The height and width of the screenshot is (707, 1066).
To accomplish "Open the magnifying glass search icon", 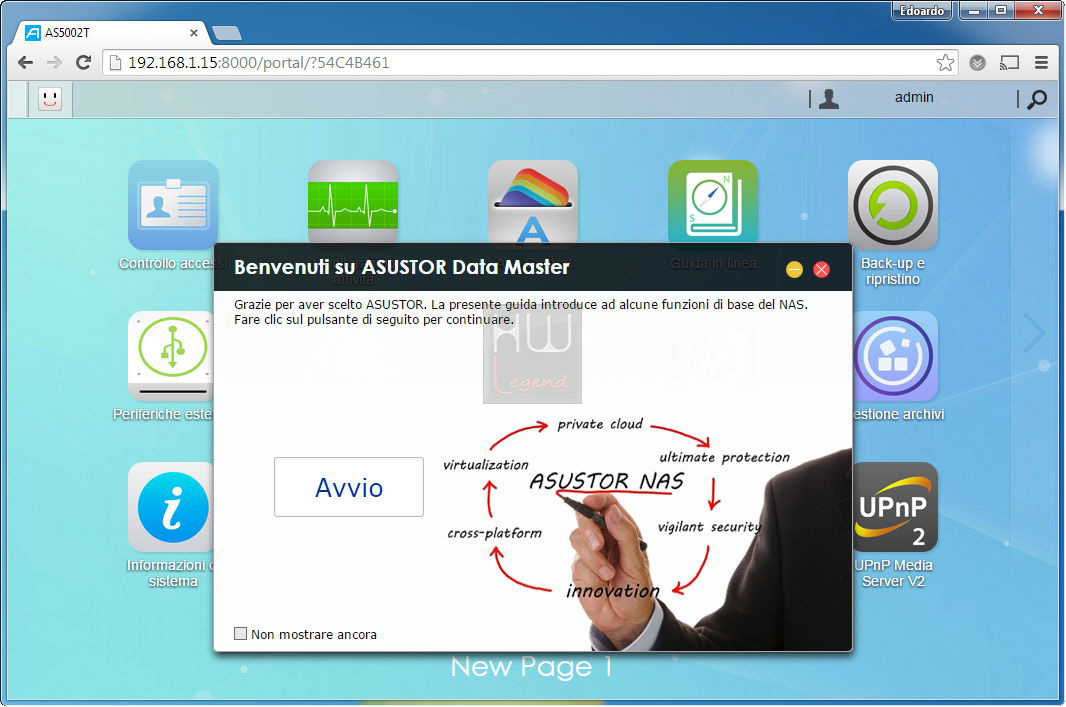I will point(1037,99).
